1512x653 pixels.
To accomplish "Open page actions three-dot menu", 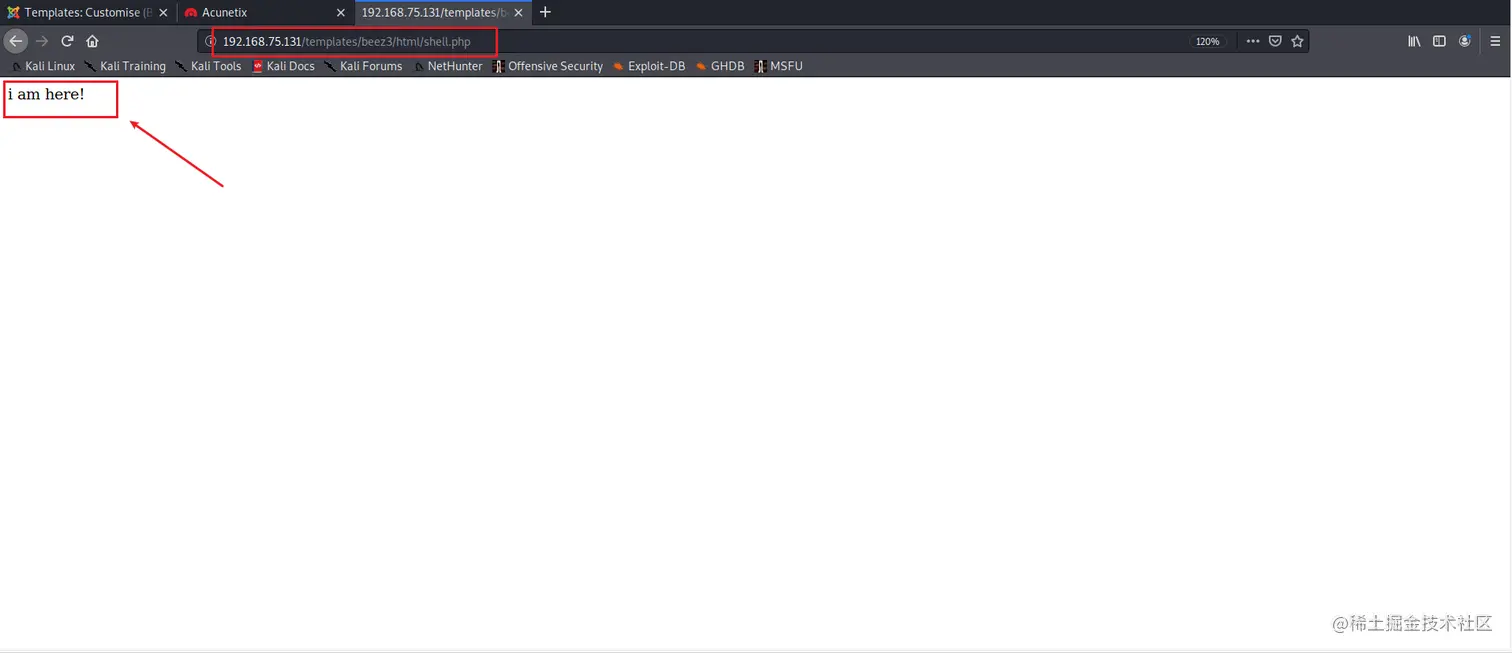I will 1253,41.
